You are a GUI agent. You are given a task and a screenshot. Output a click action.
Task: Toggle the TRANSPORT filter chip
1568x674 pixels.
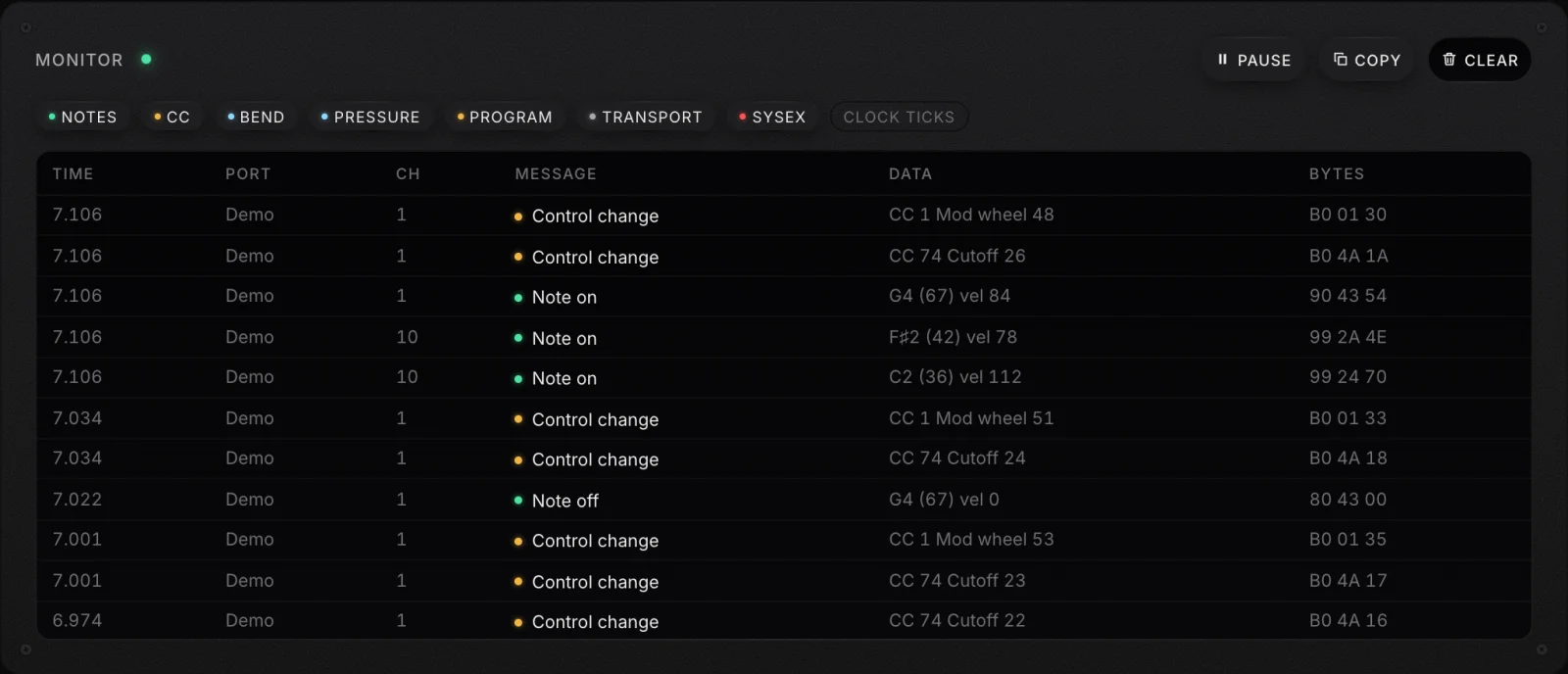645,117
